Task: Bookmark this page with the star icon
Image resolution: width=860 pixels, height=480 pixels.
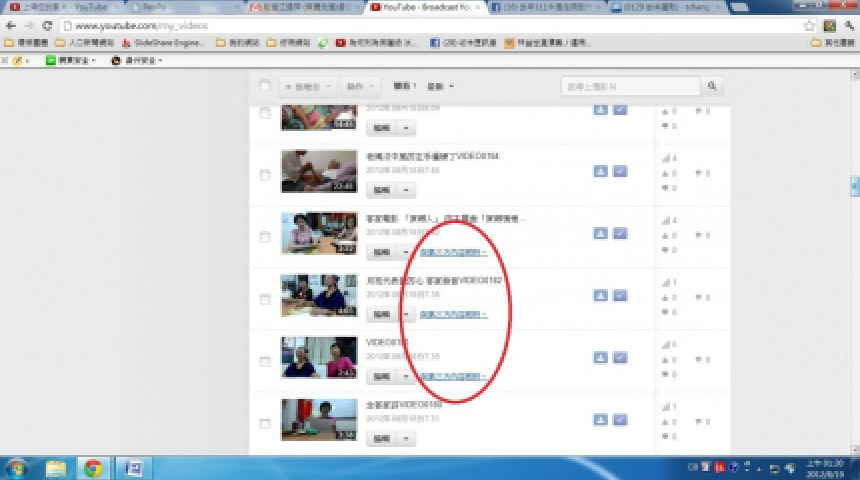Action: click(810, 25)
